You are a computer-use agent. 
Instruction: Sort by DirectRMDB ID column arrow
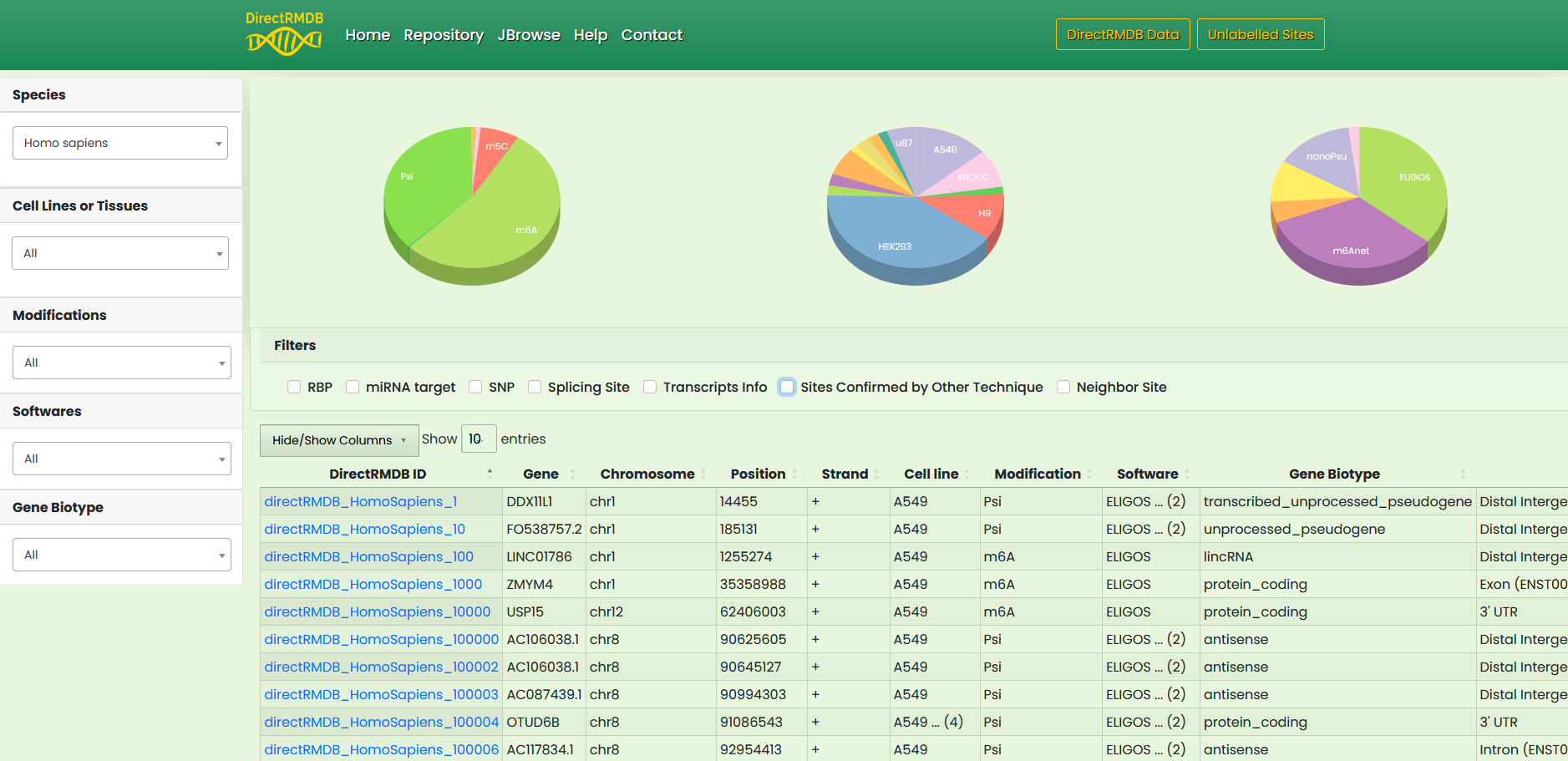490,474
